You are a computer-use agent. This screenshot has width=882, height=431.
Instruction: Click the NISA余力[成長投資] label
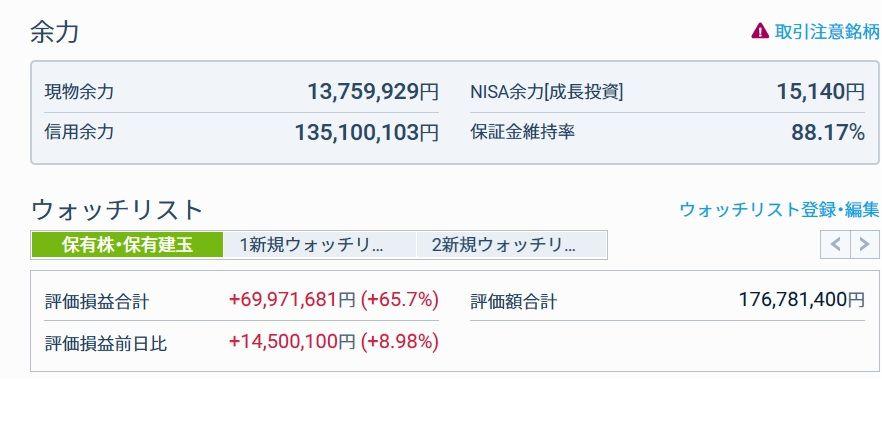547,92
